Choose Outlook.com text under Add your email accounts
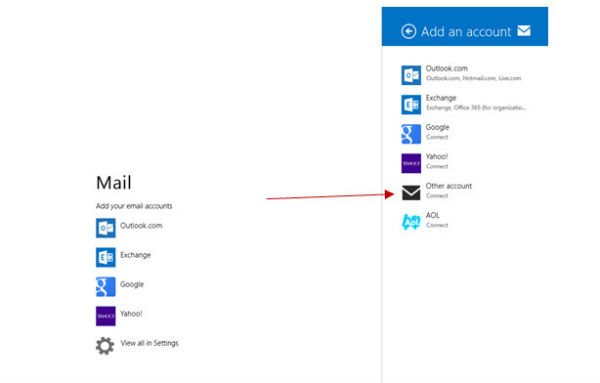The width and height of the screenshot is (600, 383). 141,226
